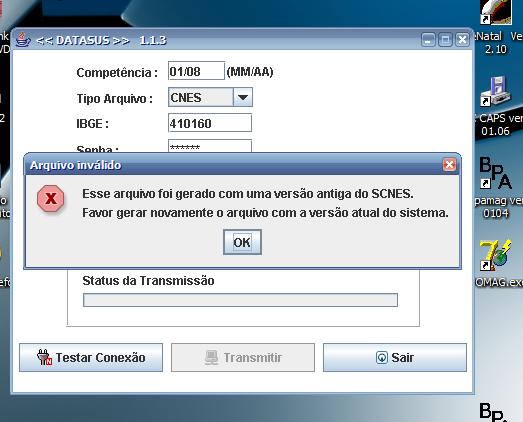The image size is (523, 422).
Task: Click the exit icon beside Sair
Action: click(382, 358)
